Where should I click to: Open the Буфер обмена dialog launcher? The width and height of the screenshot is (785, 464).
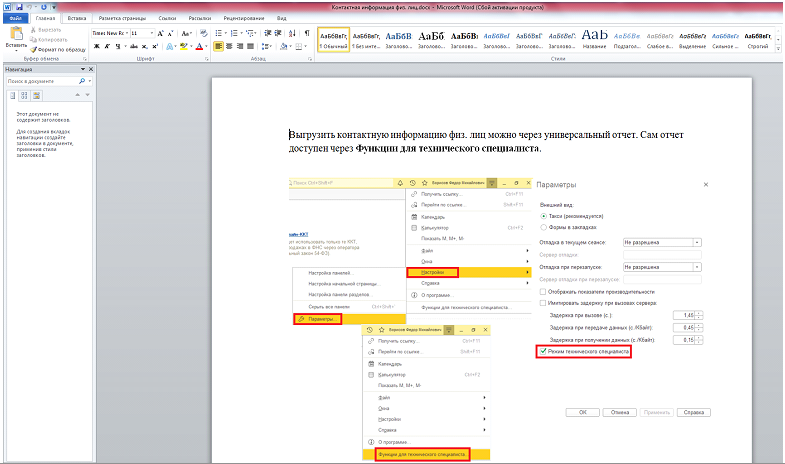[x=85, y=59]
